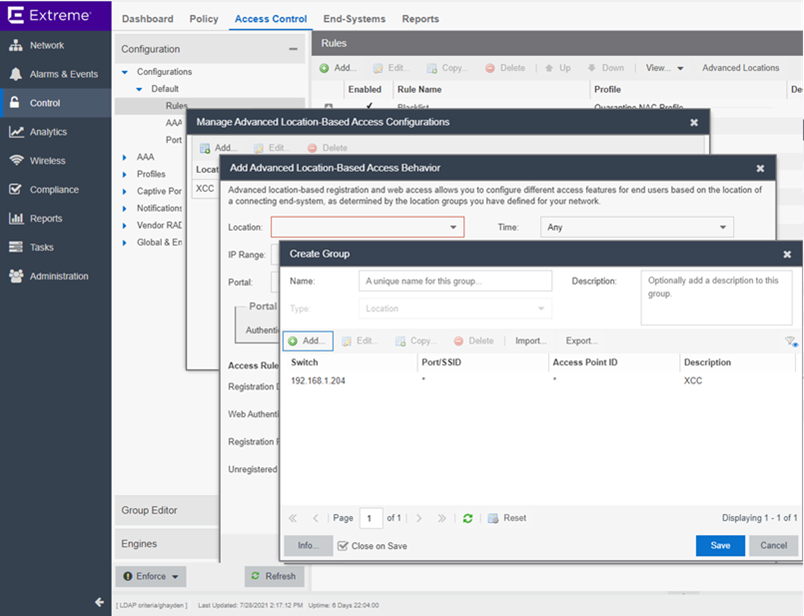Click Delete in the Create Group toolbar

pyautogui.click(x=474, y=341)
